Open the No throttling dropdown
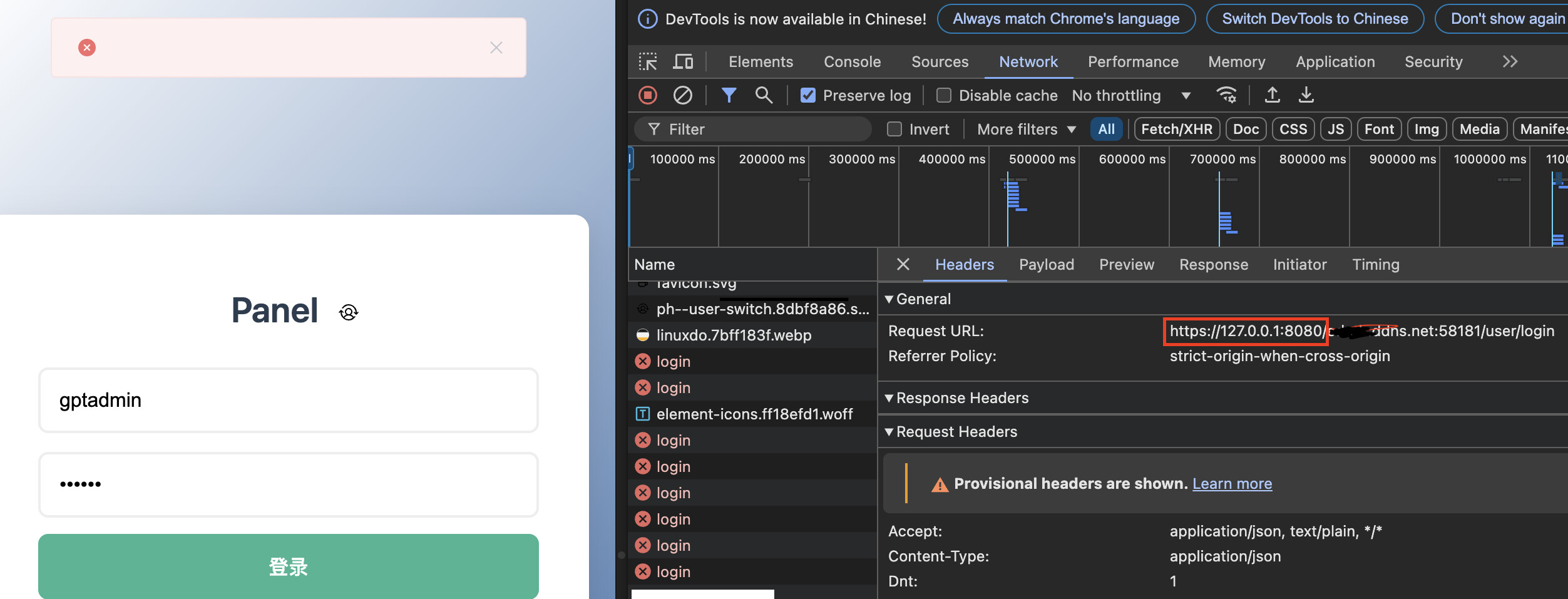 (x=1131, y=95)
